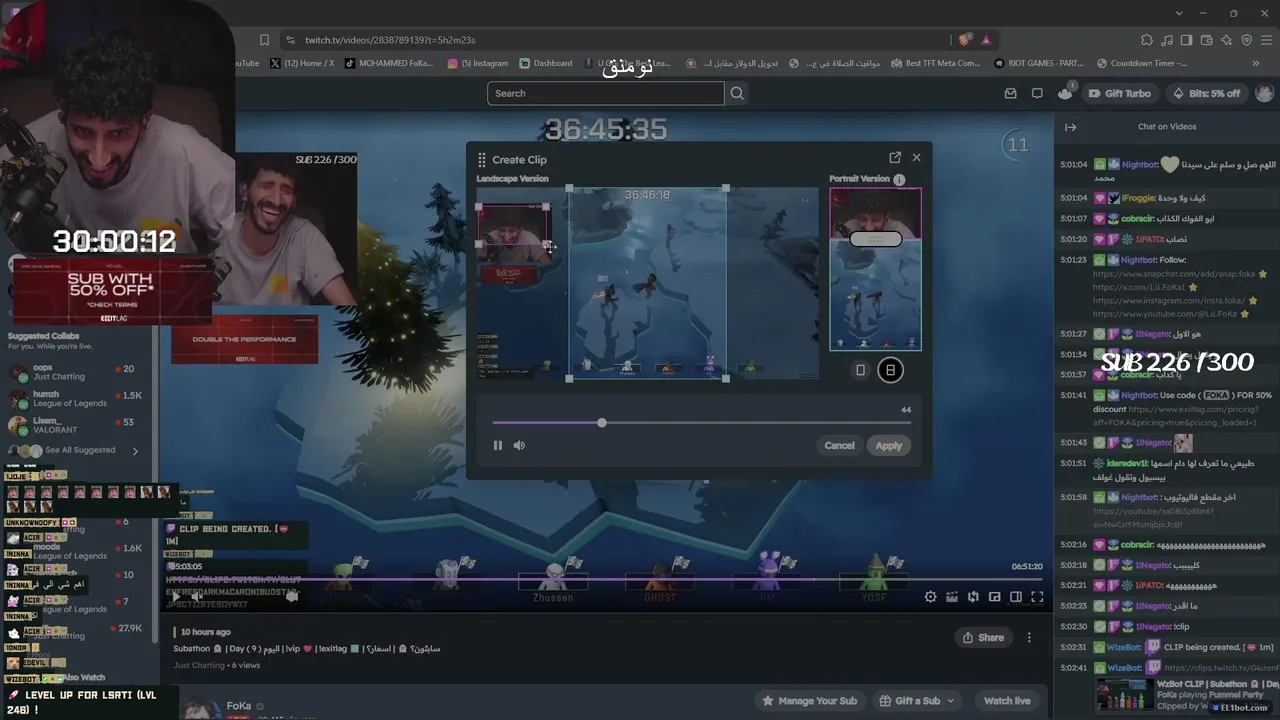Click Apply in the Create Clip dialog
Viewport: 1280px width, 720px height.
point(889,445)
